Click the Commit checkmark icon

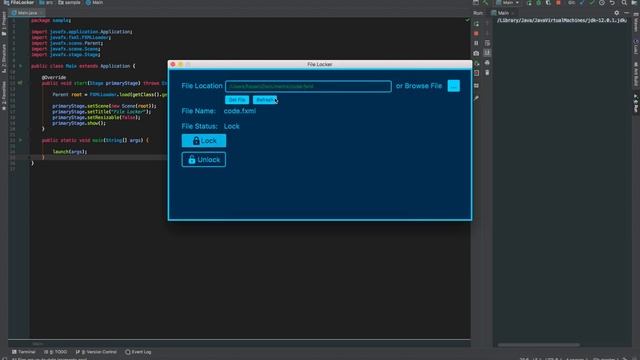click(592, 2)
